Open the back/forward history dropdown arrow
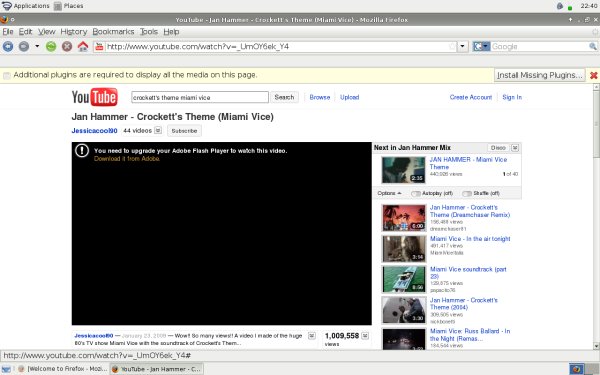The image size is (600, 375). coord(37,46)
